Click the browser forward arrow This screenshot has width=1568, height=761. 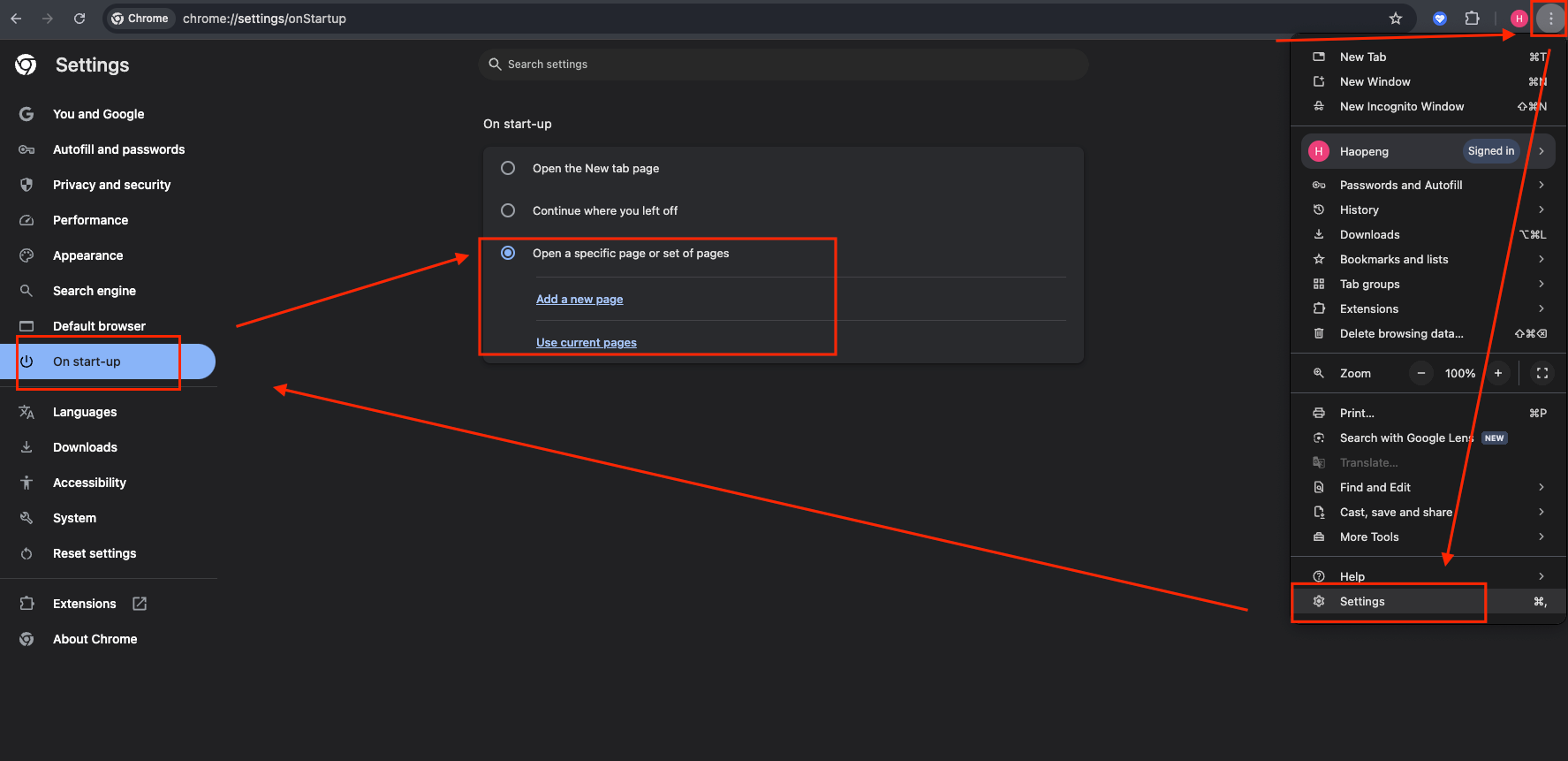click(48, 19)
